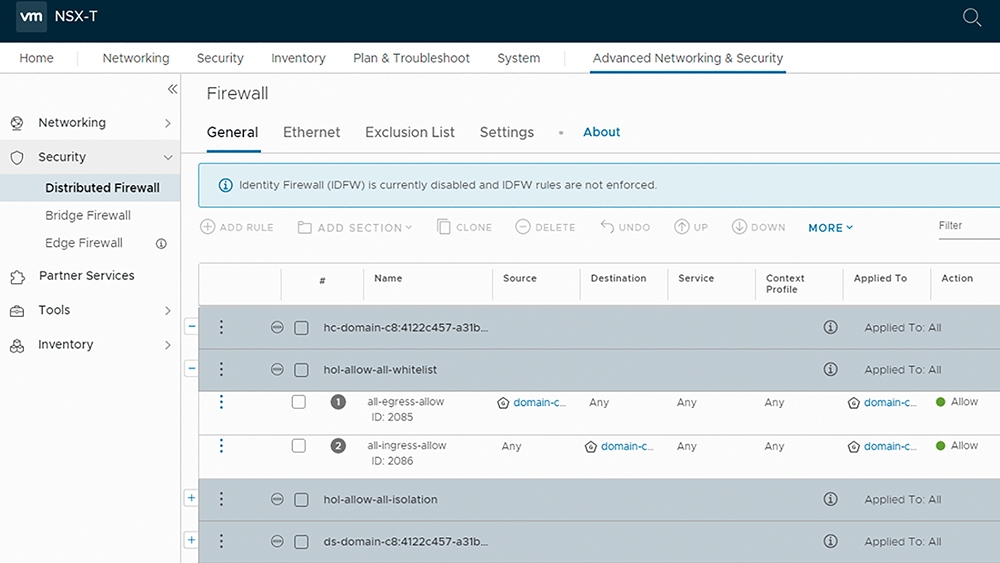The image size is (1000, 563).
Task: Open the top Networking menu
Action: pos(136,58)
